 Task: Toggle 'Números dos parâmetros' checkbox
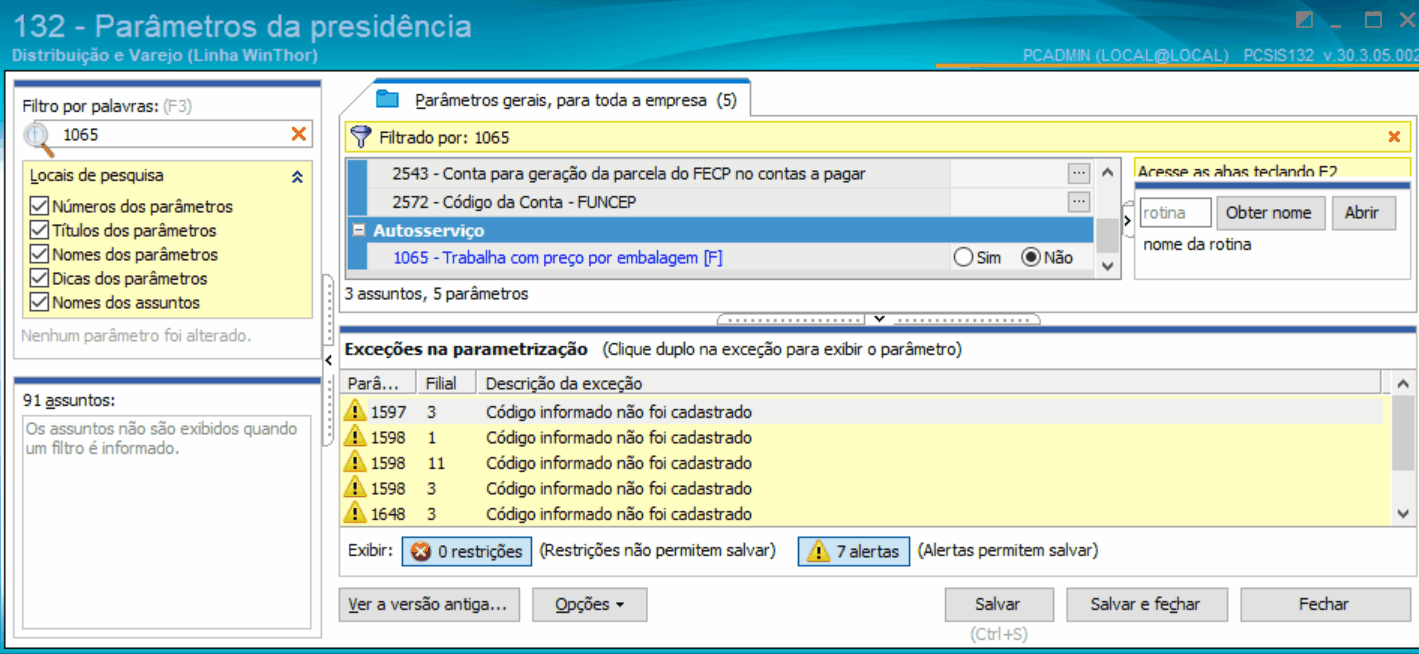click(39, 206)
